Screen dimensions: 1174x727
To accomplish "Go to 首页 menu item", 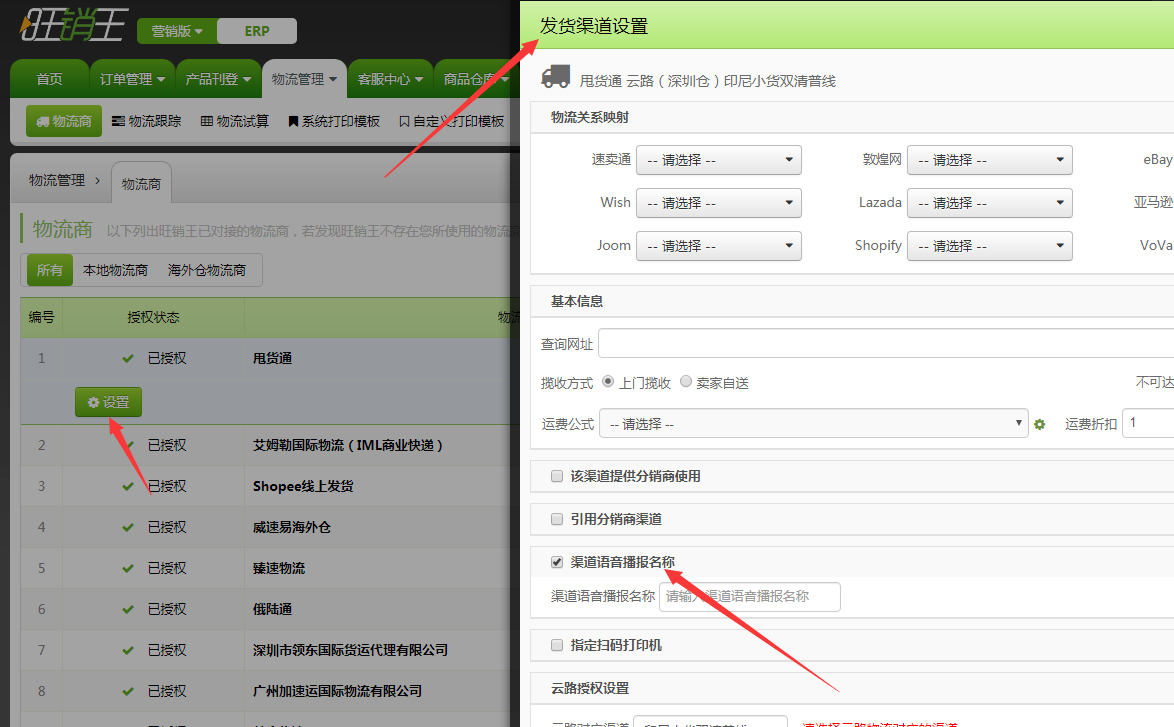I will 49,79.
